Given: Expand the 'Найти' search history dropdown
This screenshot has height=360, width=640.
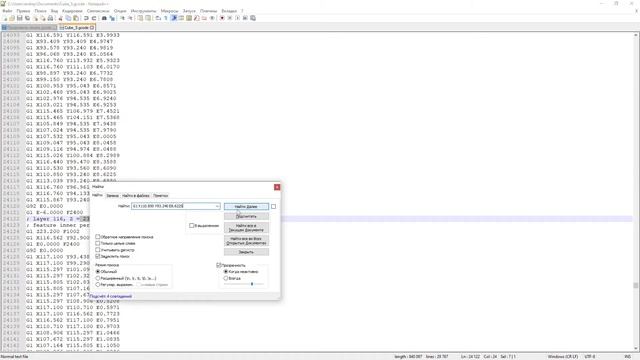Looking at the screenshot, I should point(217,206).
